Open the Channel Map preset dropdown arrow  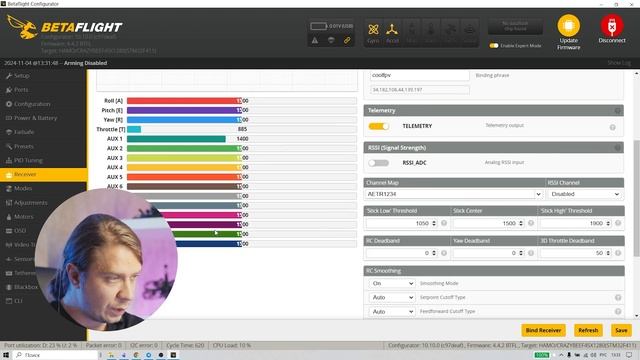tap(538, 194)
